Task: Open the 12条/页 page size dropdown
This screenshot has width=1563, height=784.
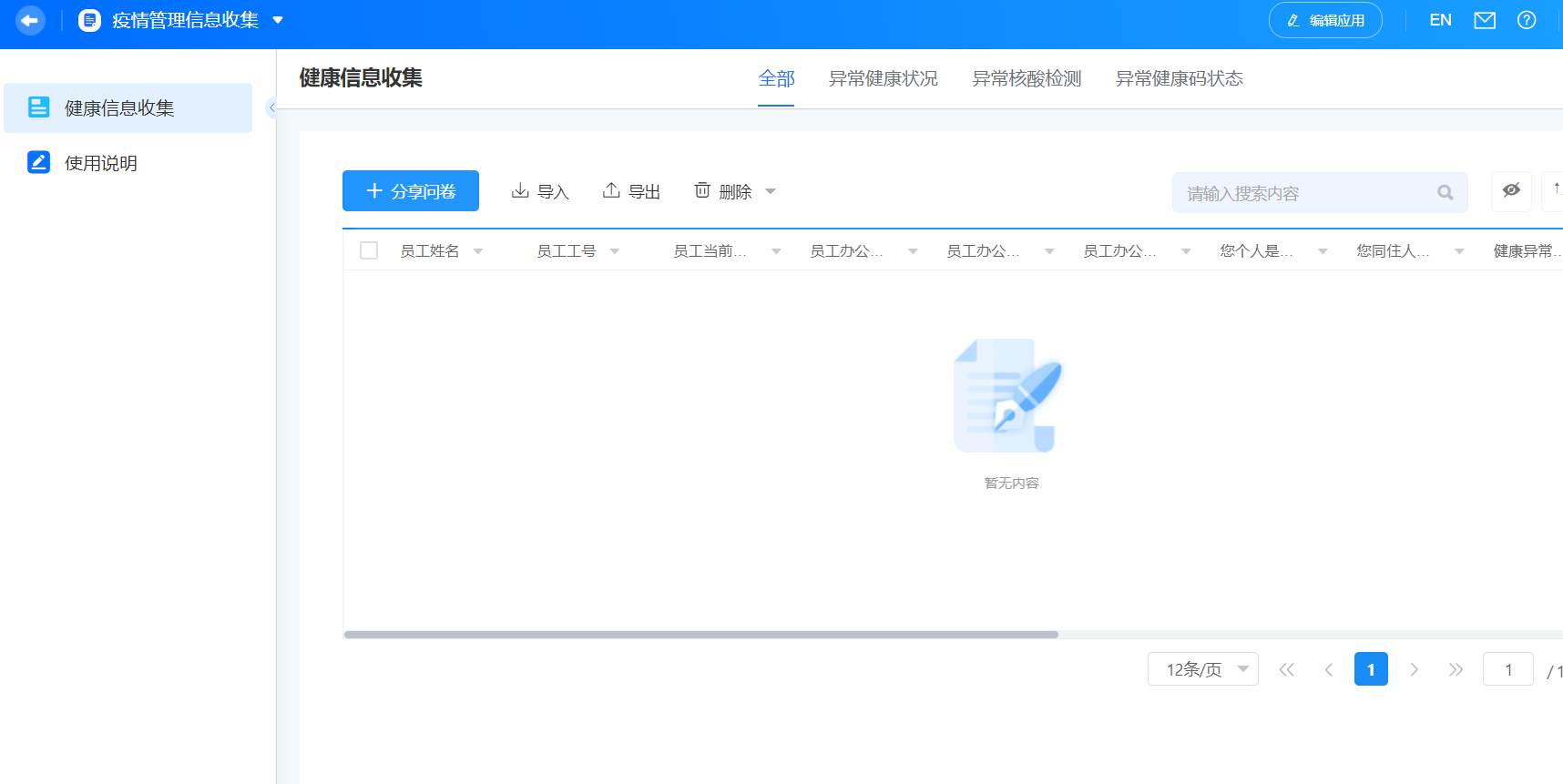Action: coord(1203,669)
